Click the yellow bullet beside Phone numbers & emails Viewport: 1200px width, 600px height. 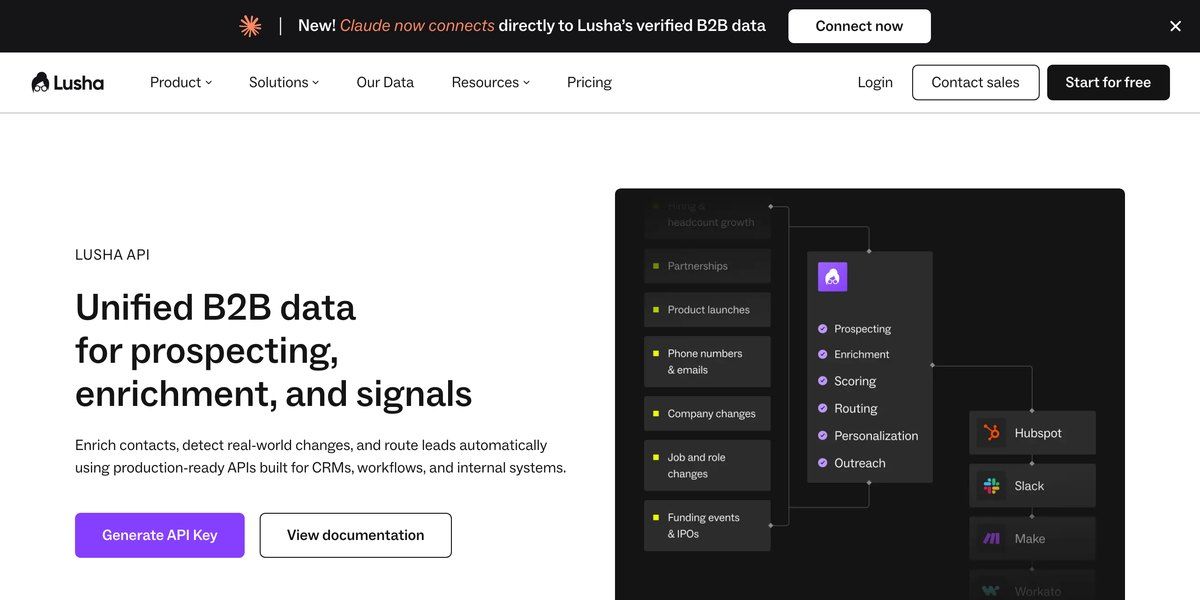[x=656, y=353]
